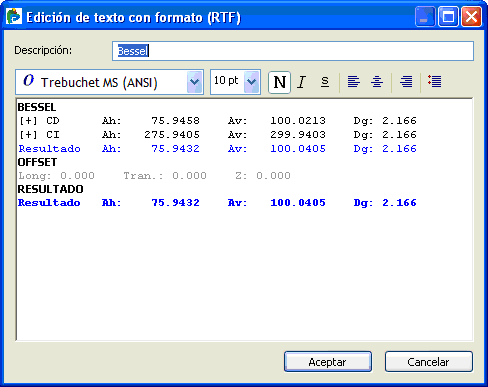The height and width of the screenshot is (387, 488).
Task: Open the 10 pt font size dropdown
Action: 252,82
